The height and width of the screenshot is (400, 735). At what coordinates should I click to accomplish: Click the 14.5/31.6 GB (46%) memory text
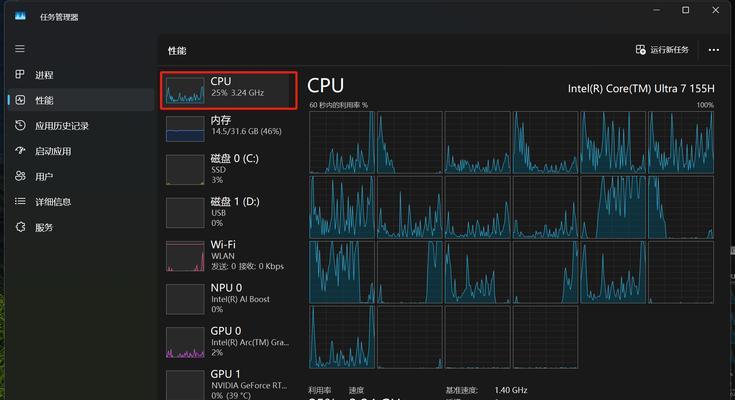246,131
